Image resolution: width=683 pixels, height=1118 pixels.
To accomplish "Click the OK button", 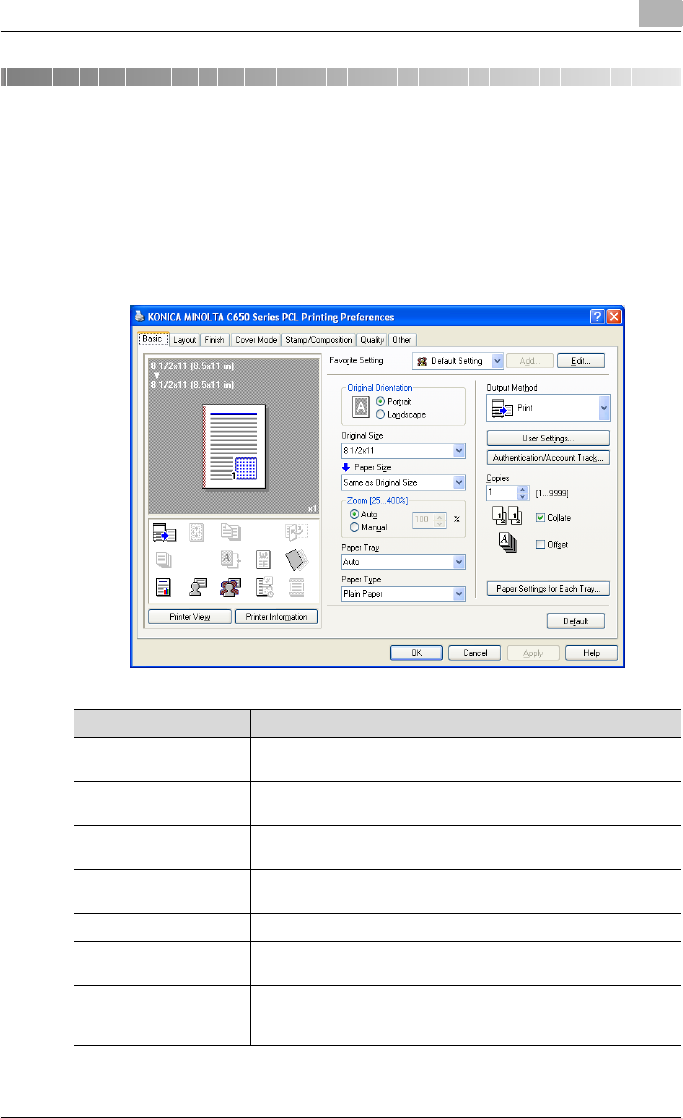I will coord(416,652).
